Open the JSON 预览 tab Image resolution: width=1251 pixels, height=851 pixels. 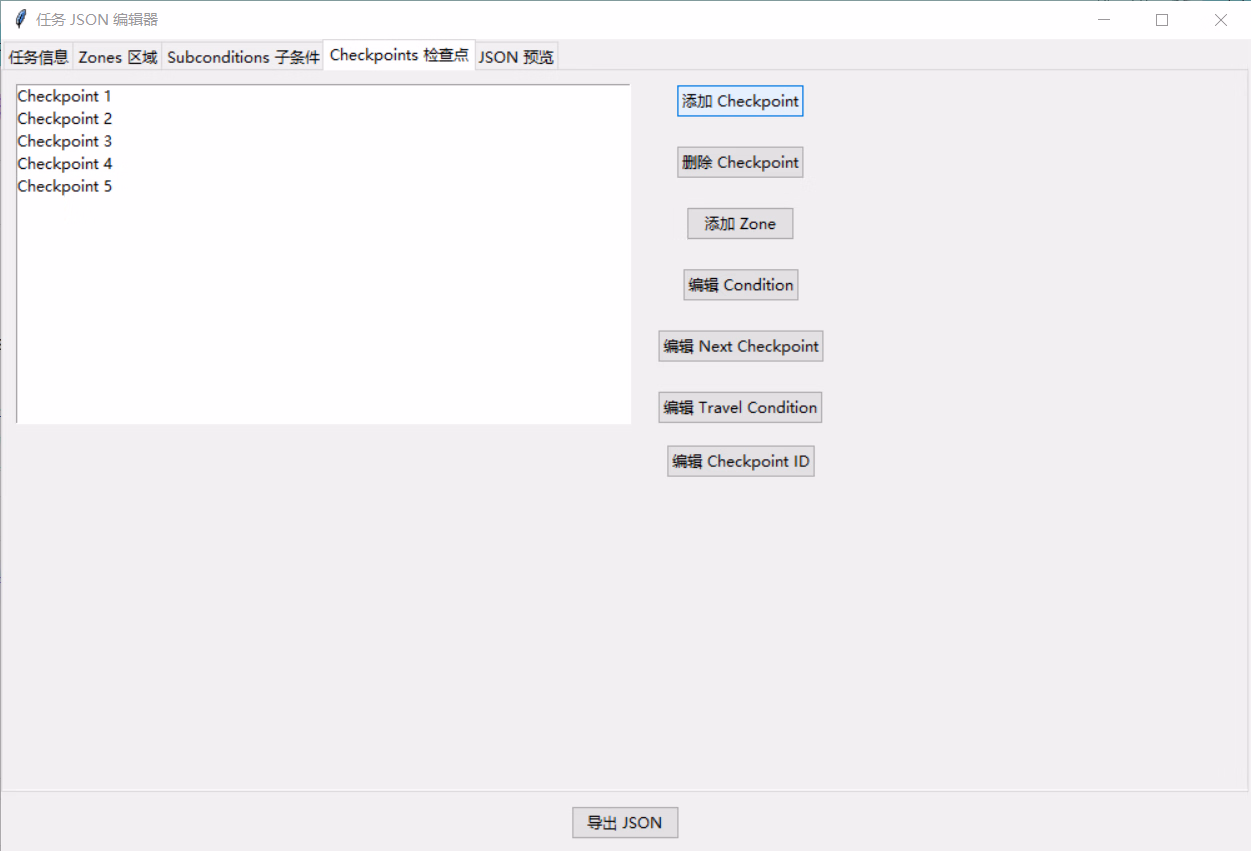(516, 57)
